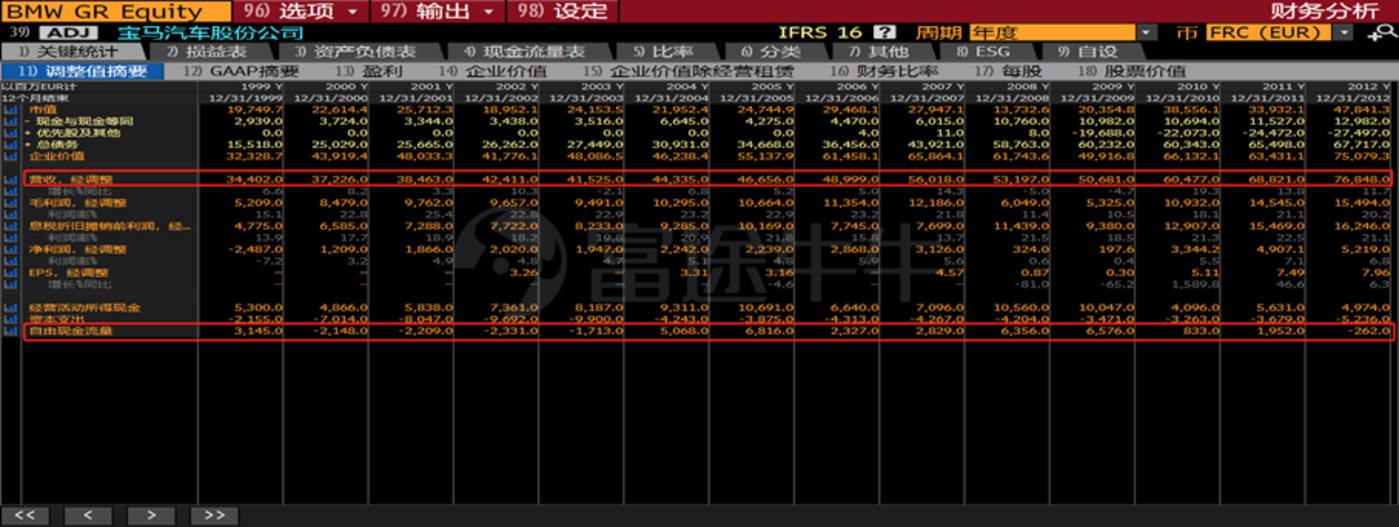
Task: Click 2012 free cash flow value -262.0
Action: pos(1369,330)
